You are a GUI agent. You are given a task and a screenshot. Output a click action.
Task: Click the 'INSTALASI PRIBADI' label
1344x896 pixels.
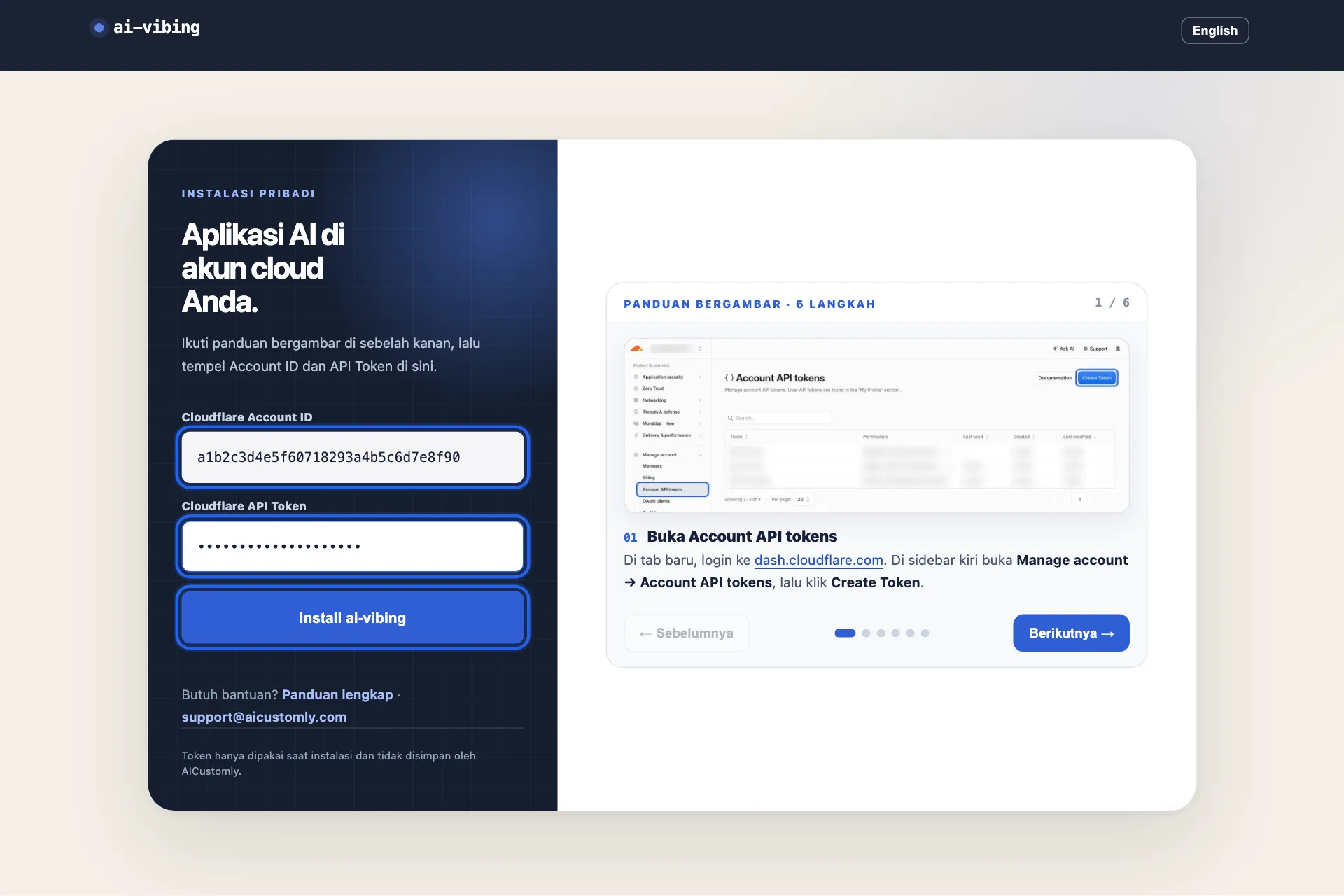[248, 193]
